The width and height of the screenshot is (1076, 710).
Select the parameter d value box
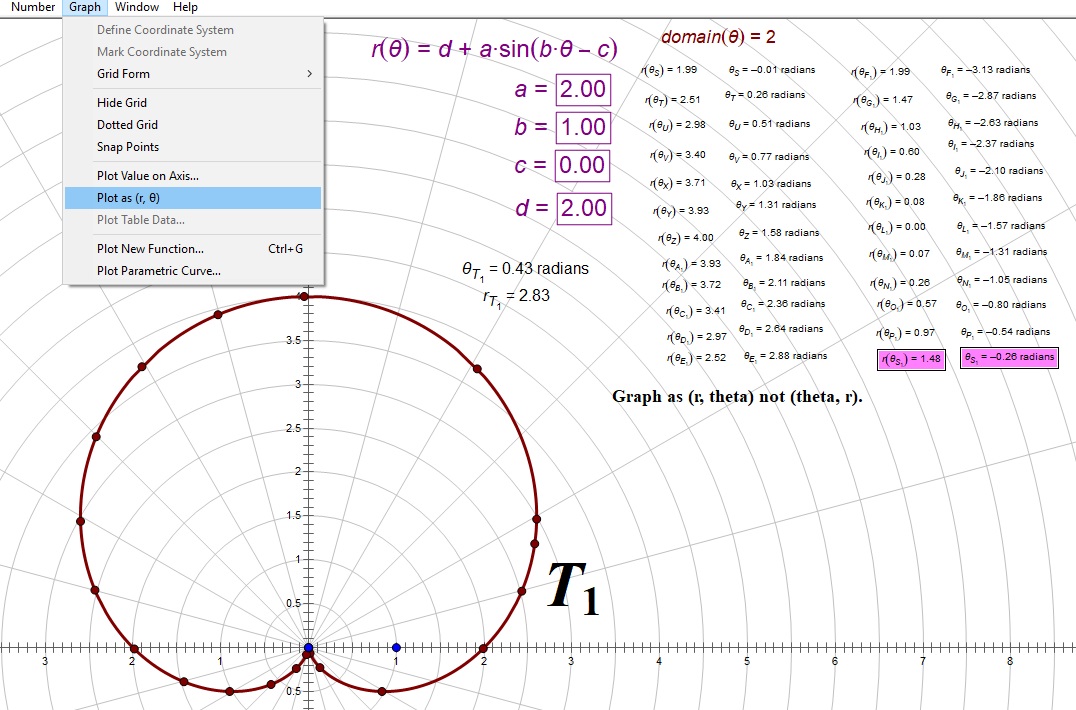point(582,208)
